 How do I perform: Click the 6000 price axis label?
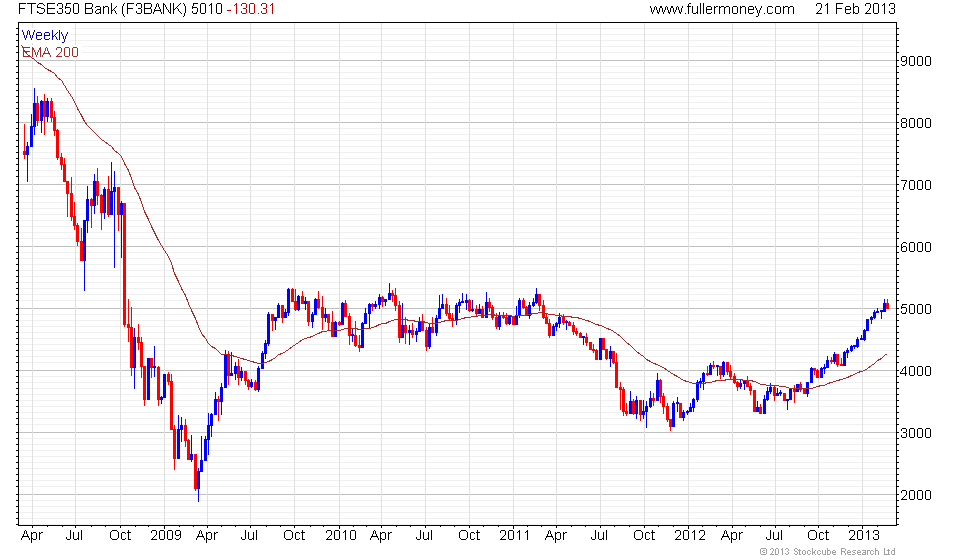coord(916,247)
